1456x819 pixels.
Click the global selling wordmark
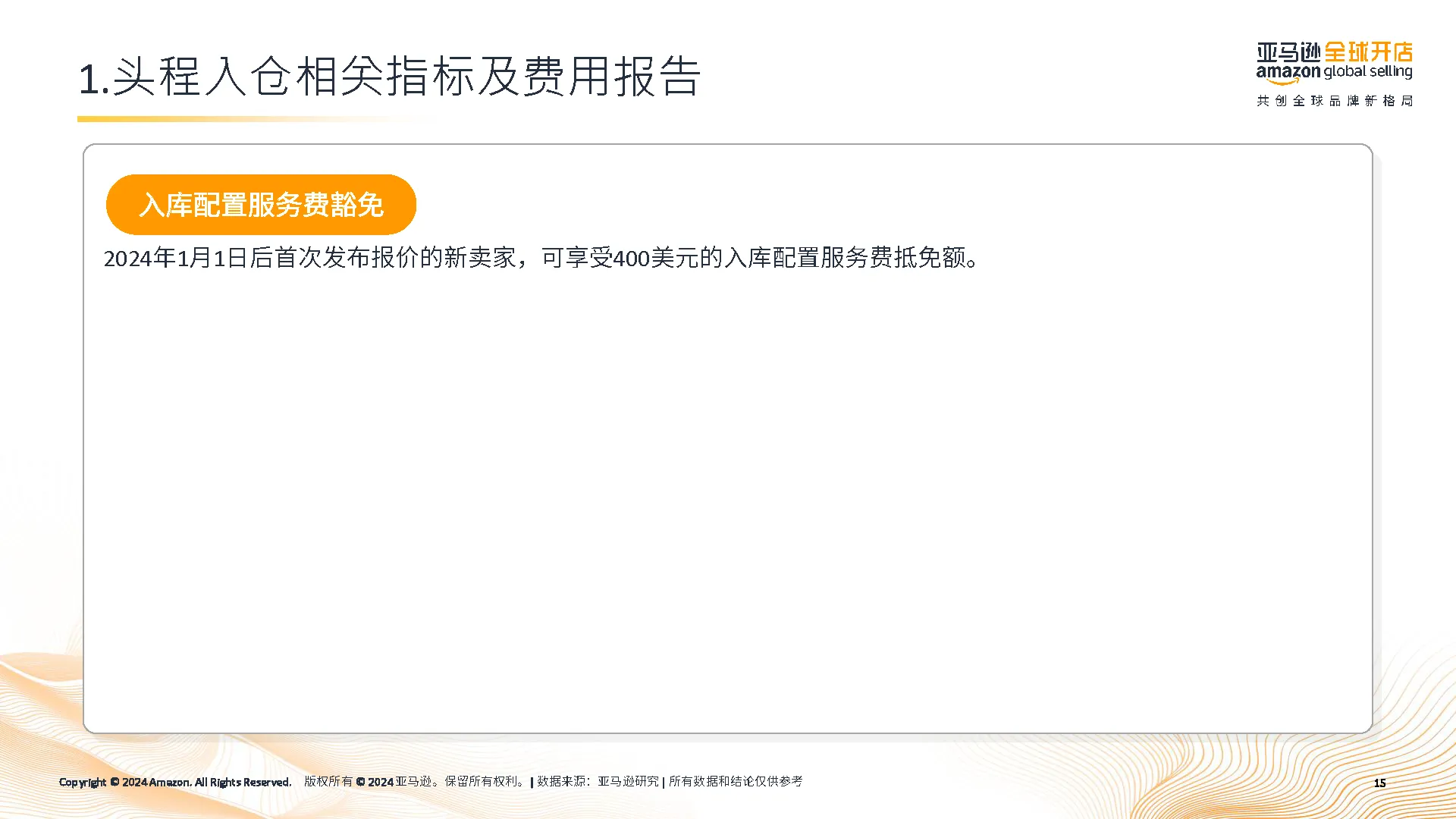1367,72
